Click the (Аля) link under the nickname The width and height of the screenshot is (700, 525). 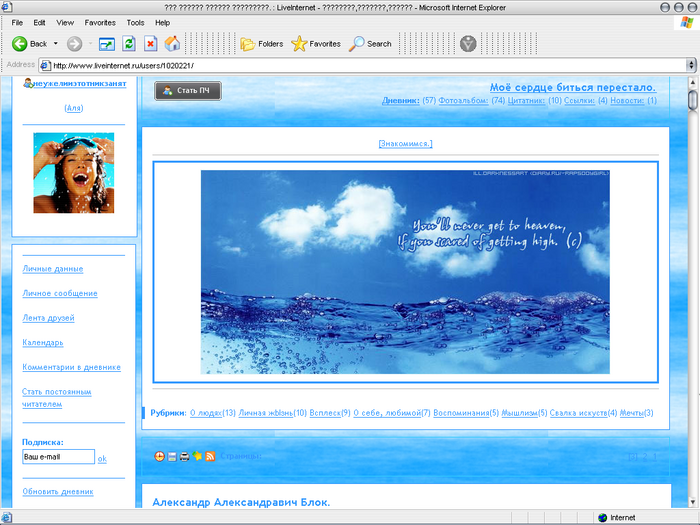pyautogui.click(x=74, y=108)
